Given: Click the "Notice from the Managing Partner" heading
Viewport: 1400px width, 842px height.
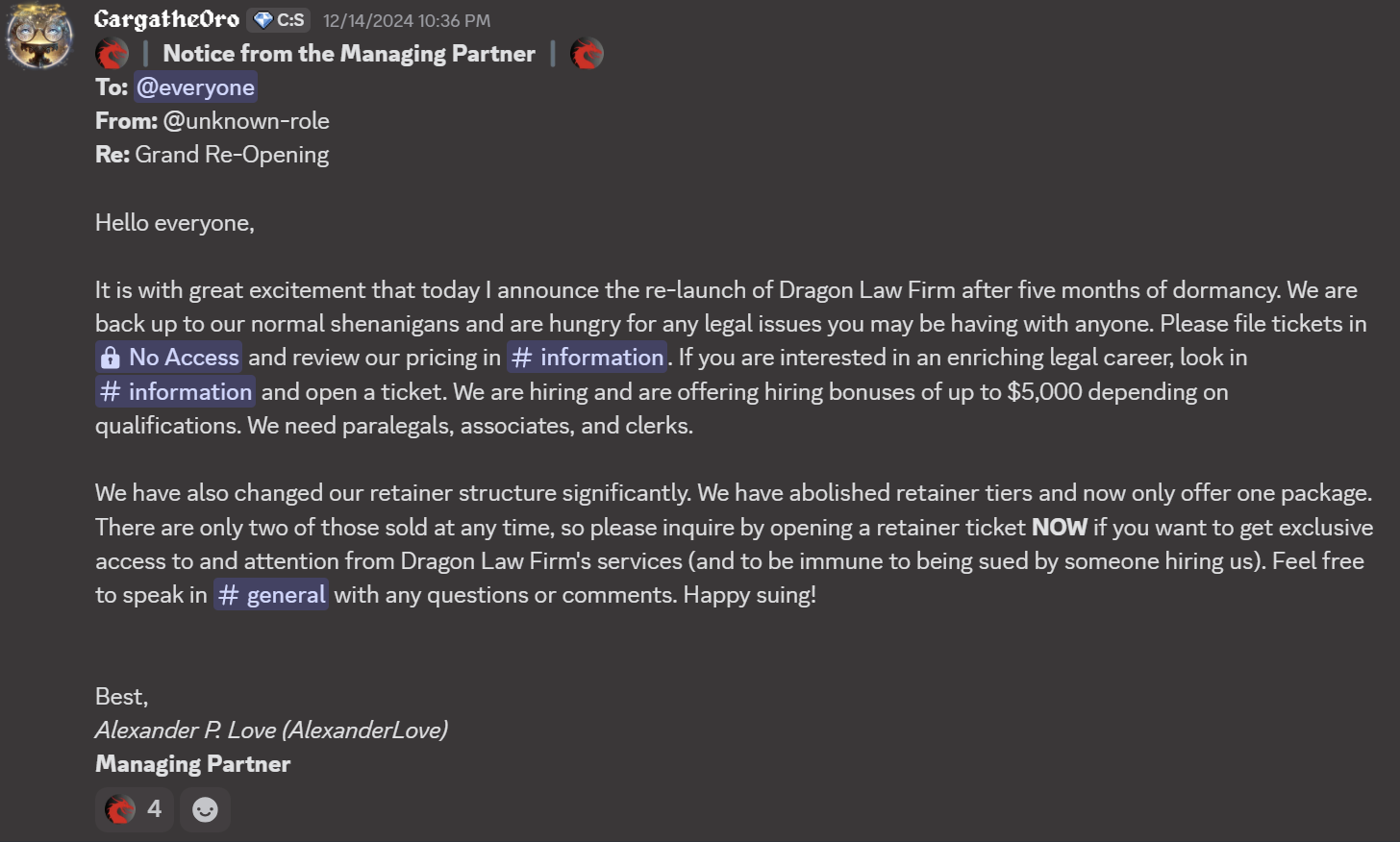Looking at the screenshot, I should click(349, 54).
